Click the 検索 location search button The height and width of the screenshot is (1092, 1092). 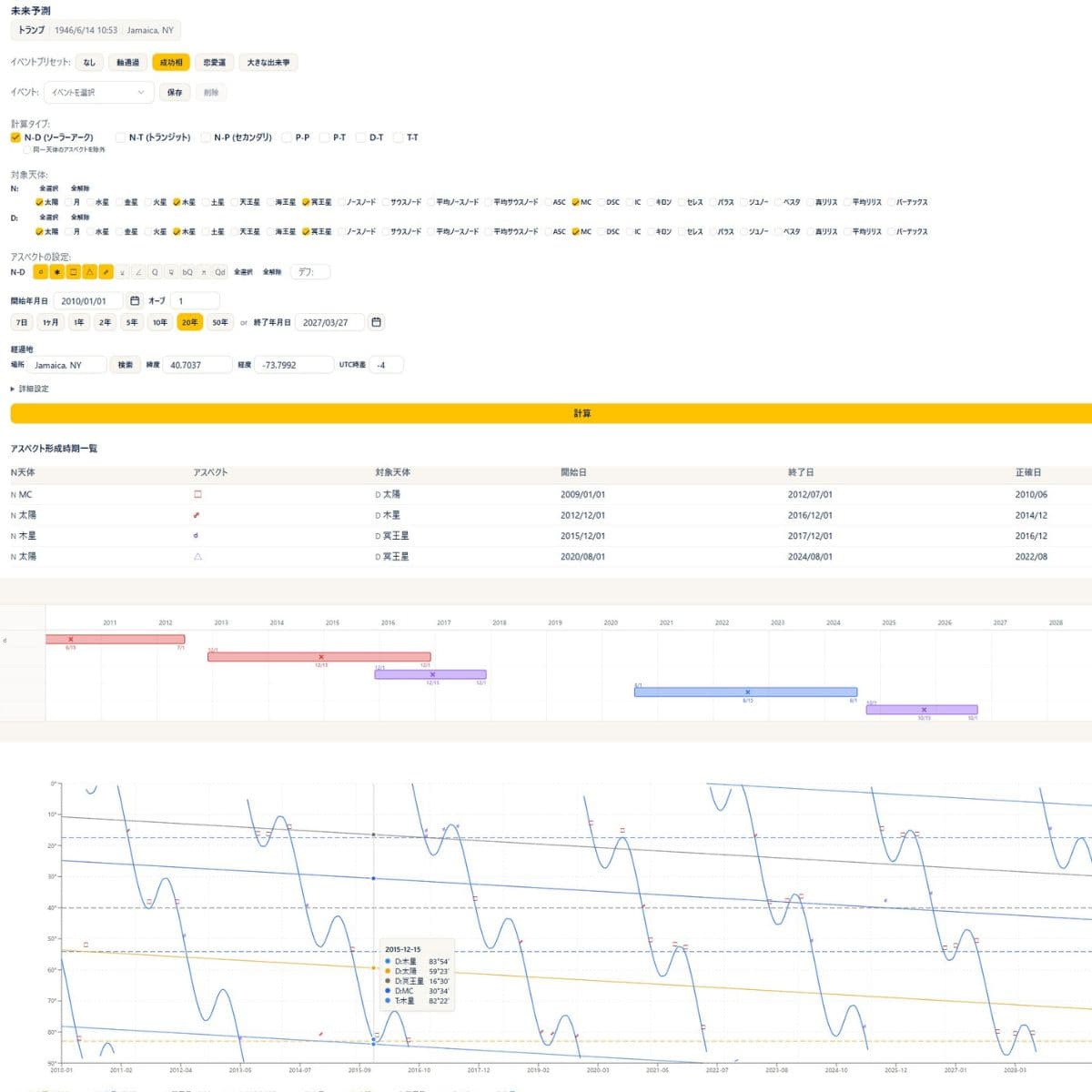tap(125, 365)
